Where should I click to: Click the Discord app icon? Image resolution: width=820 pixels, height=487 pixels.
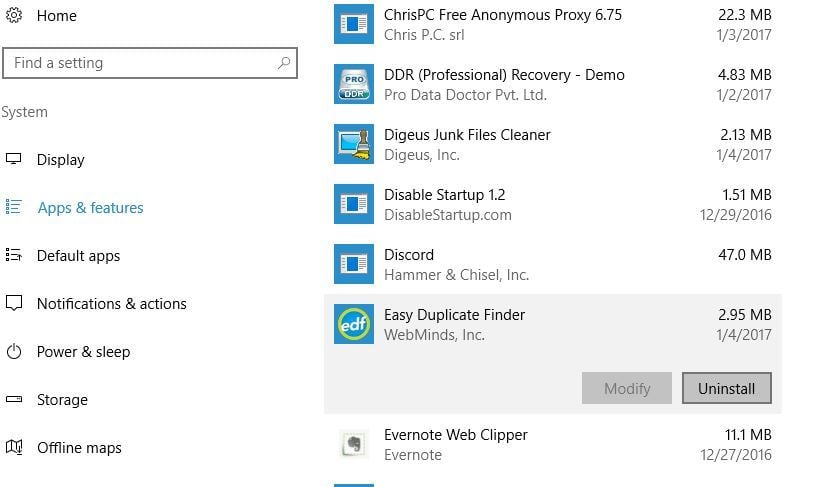[x=354, y=264]
